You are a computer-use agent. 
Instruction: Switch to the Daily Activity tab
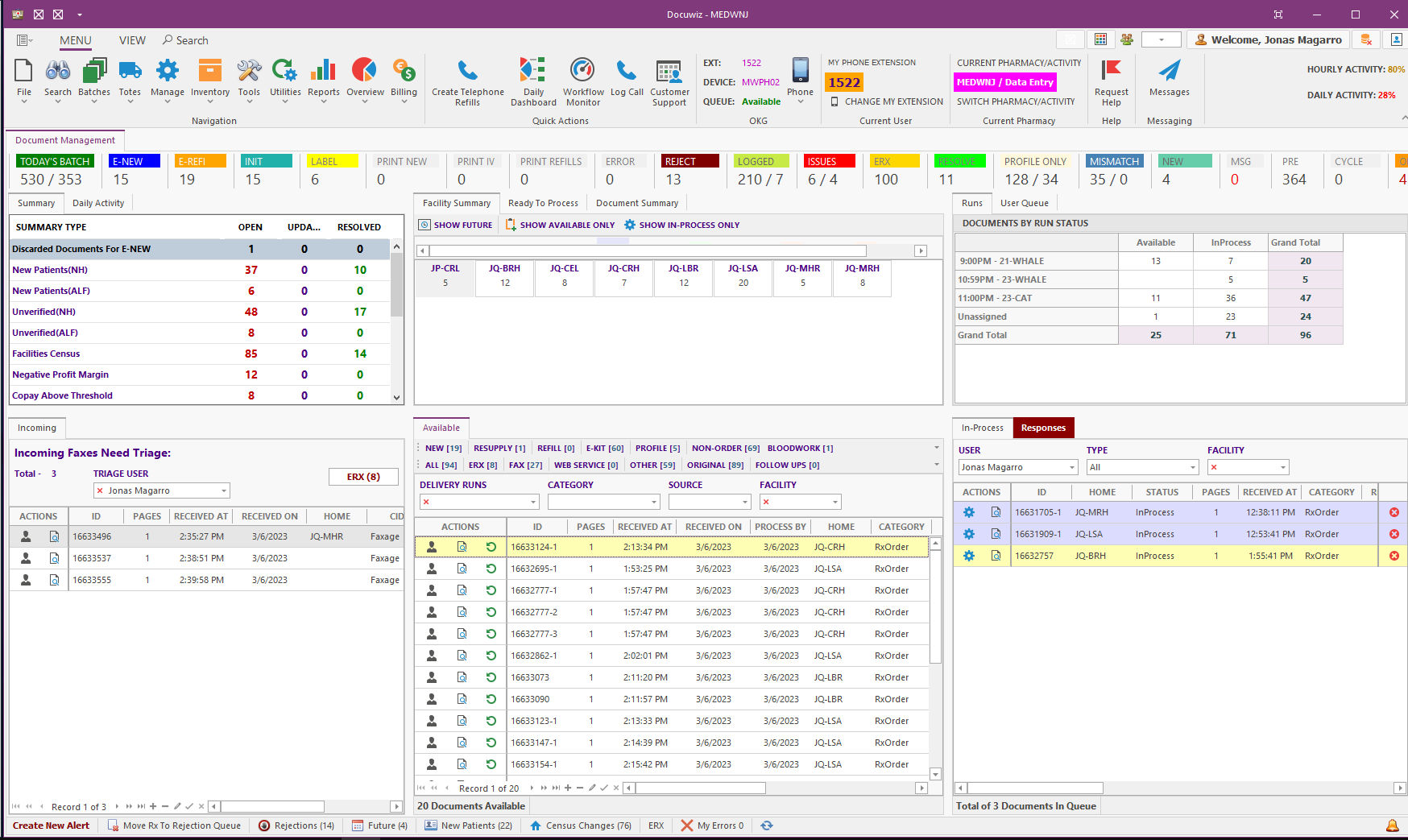[98, 203]
